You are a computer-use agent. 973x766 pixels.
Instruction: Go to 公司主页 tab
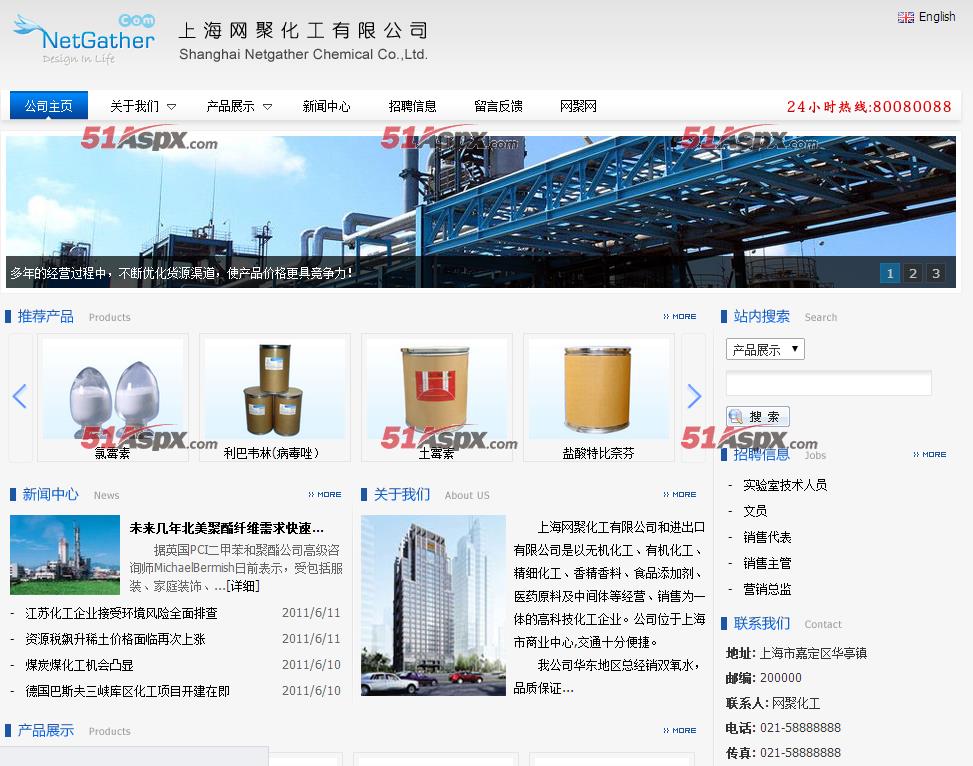pos(49,106)
